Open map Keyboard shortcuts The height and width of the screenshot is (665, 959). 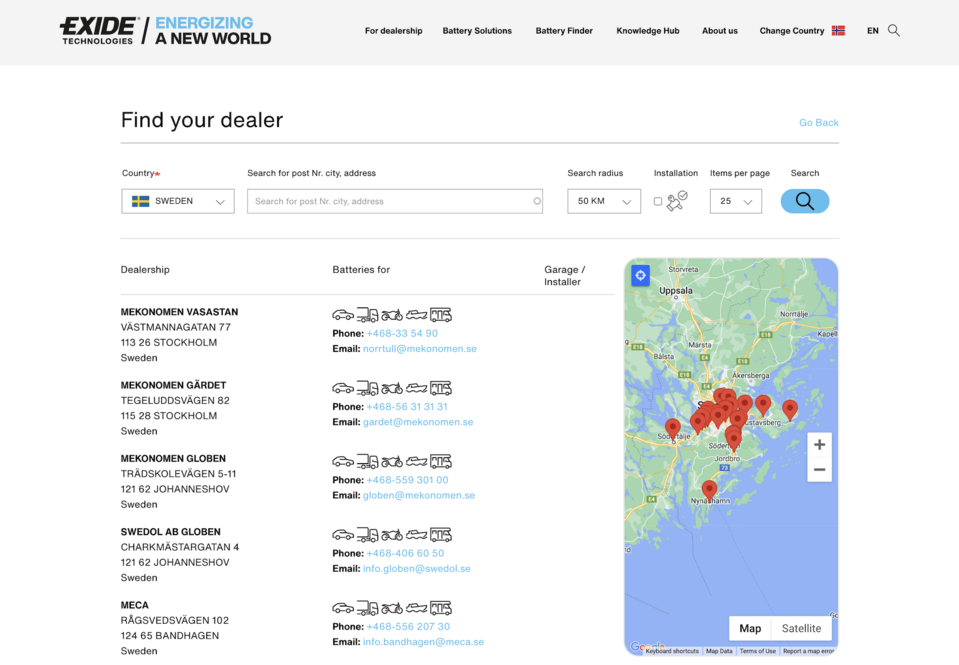click(x=672, y=651)
